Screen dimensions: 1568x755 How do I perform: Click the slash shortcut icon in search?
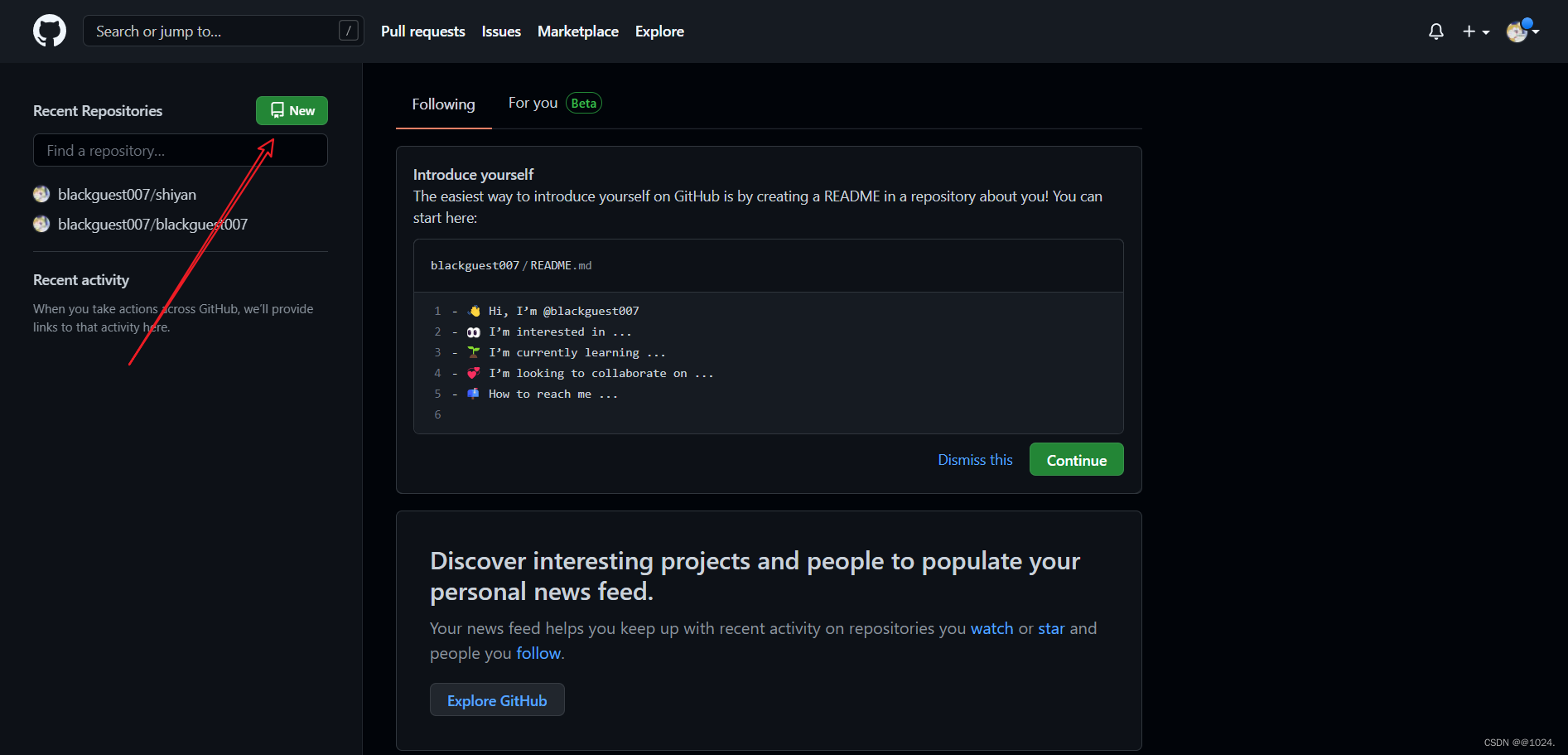[349, 31]
